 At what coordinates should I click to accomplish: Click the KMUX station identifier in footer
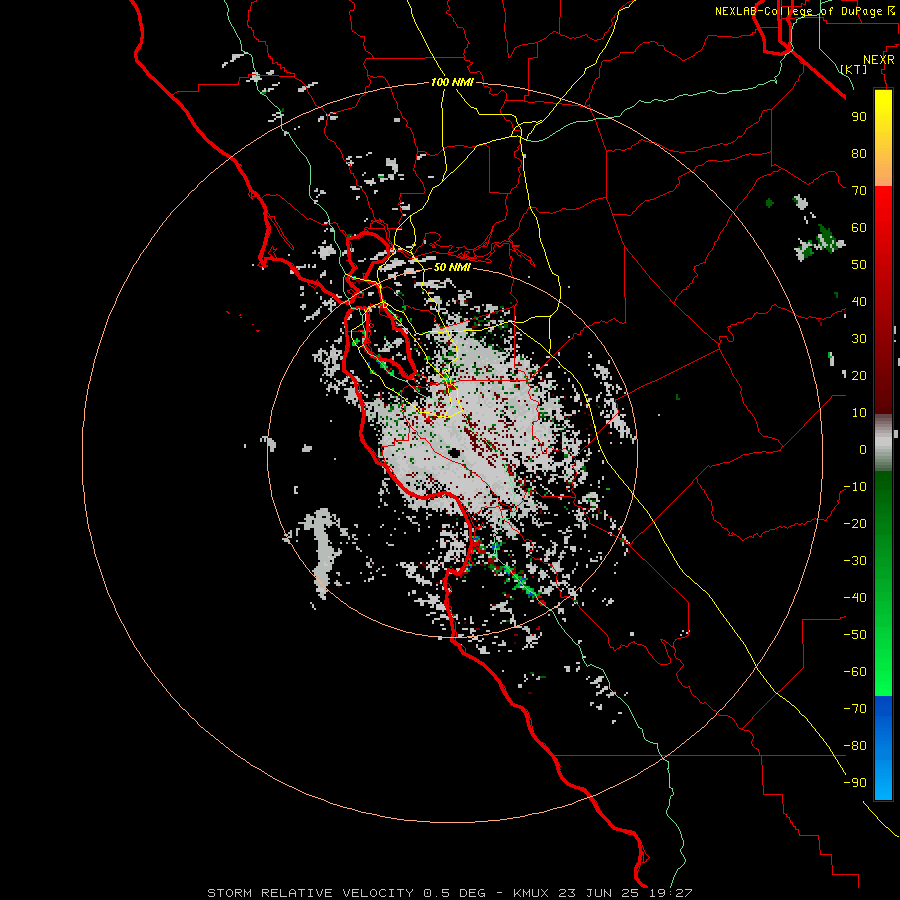coord(531,893)
